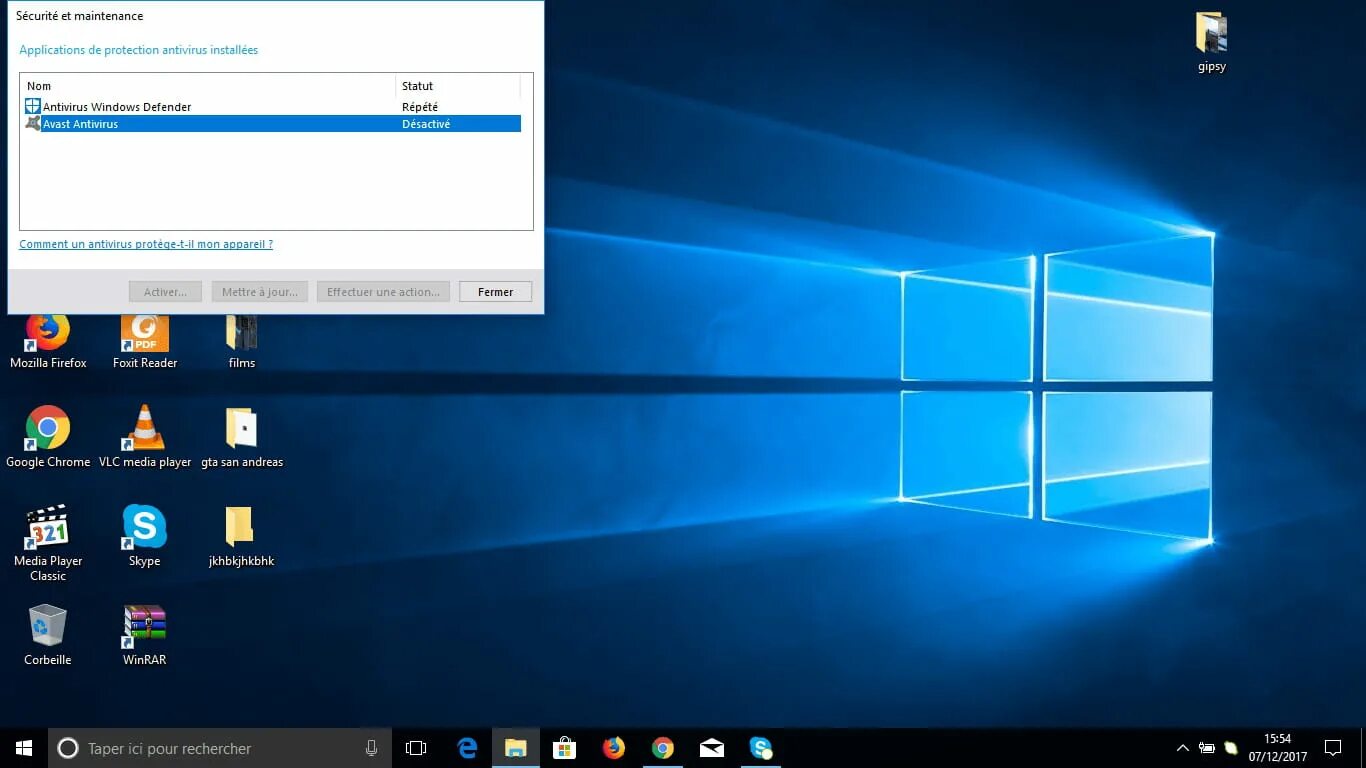Viewport: 1366px width, 768px height.
Task: Select Avast Antivirus row in list
Action: point(272,124)
